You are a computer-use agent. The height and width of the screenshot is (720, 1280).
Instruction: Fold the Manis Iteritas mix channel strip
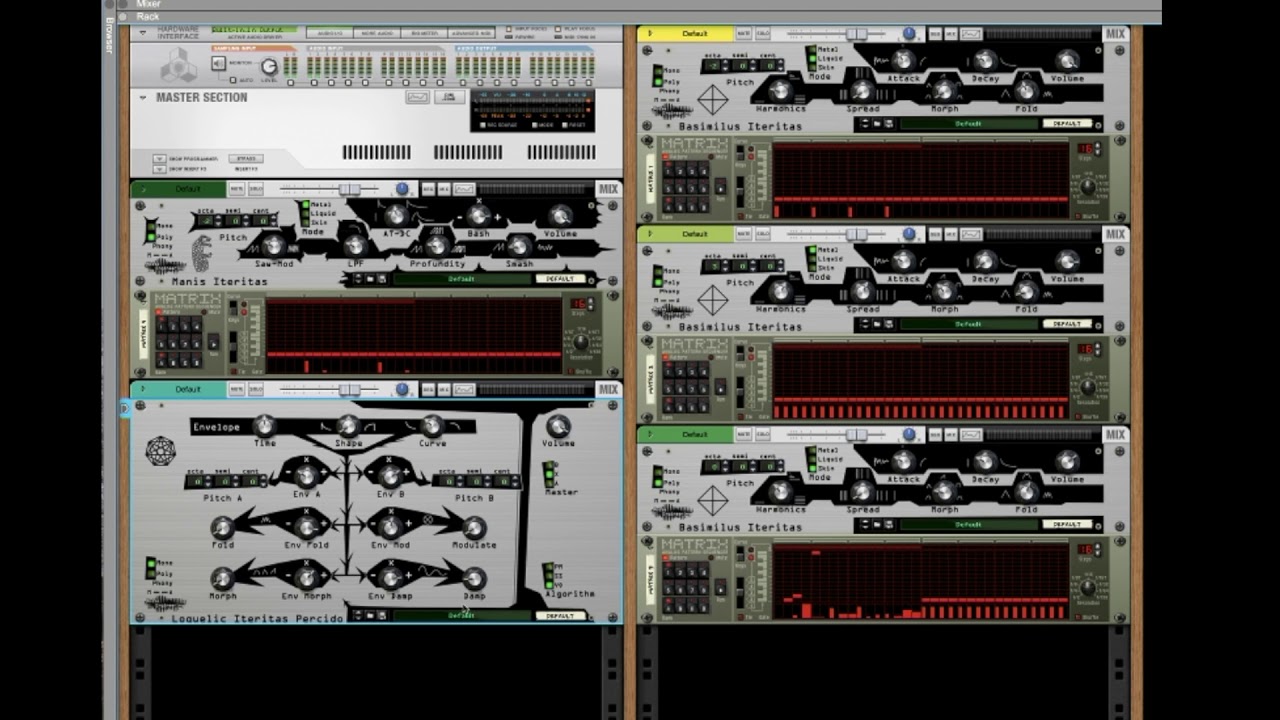143,189
